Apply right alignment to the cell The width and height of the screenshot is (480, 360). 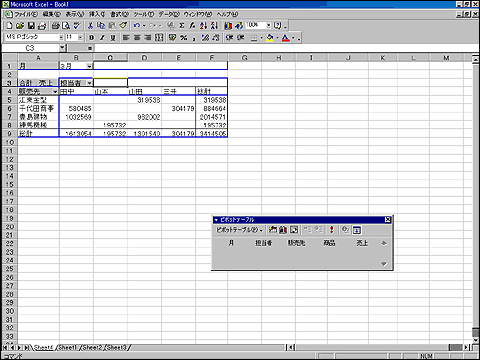[x=148, y=38]
